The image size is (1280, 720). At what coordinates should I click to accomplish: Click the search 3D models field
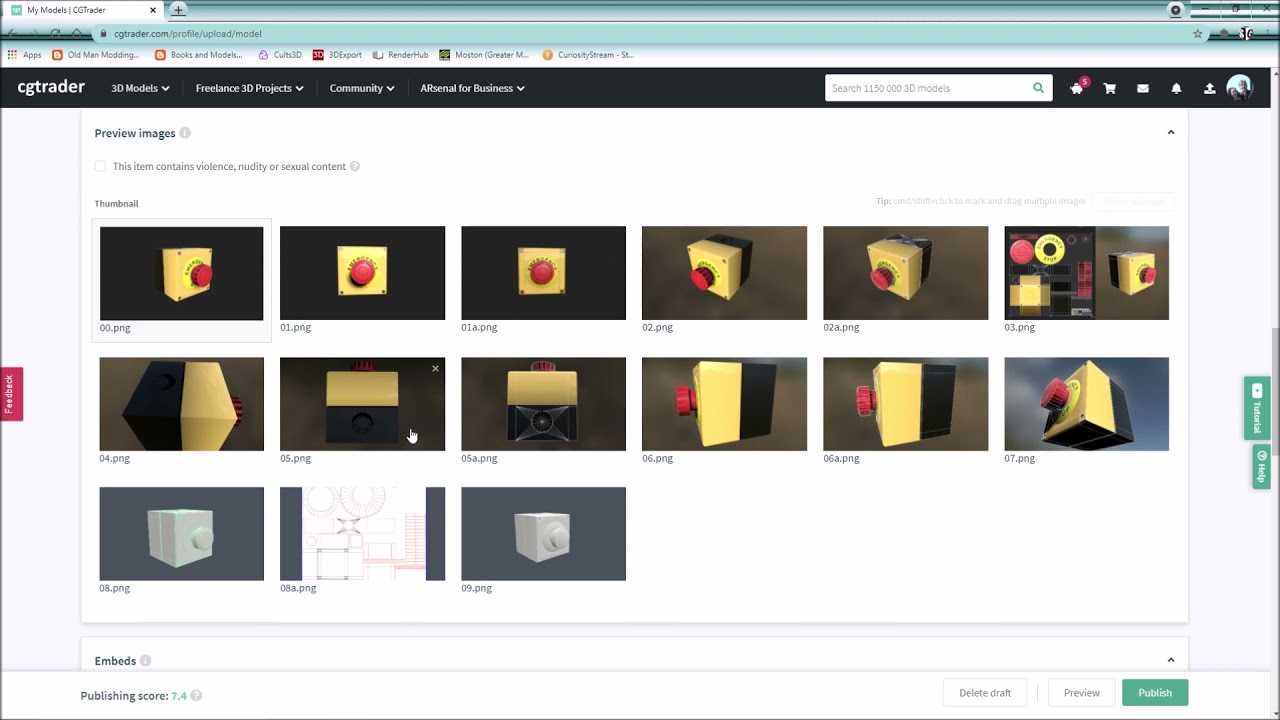click(927, 88)
